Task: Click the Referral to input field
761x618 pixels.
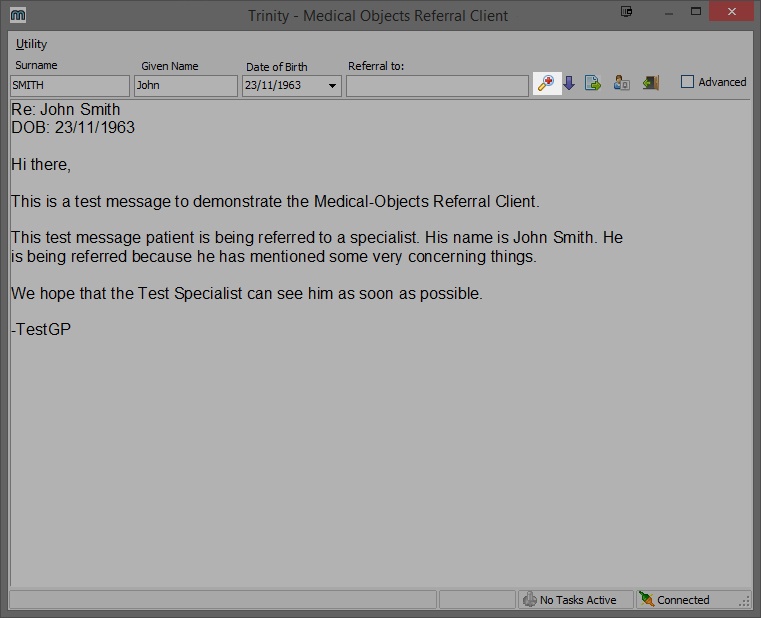Action: click(437, 86)
